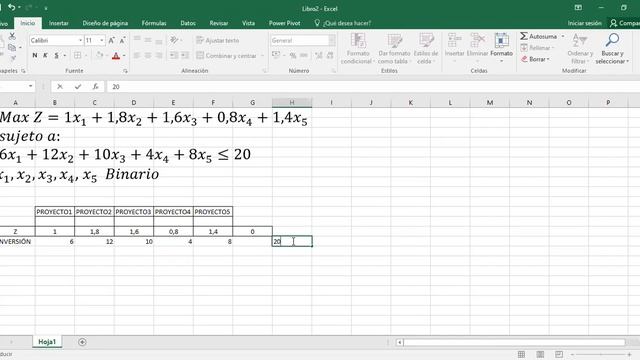Click decrease indent icon
The width and height of the screenshot is (640, 360).
tap(174, 55)
